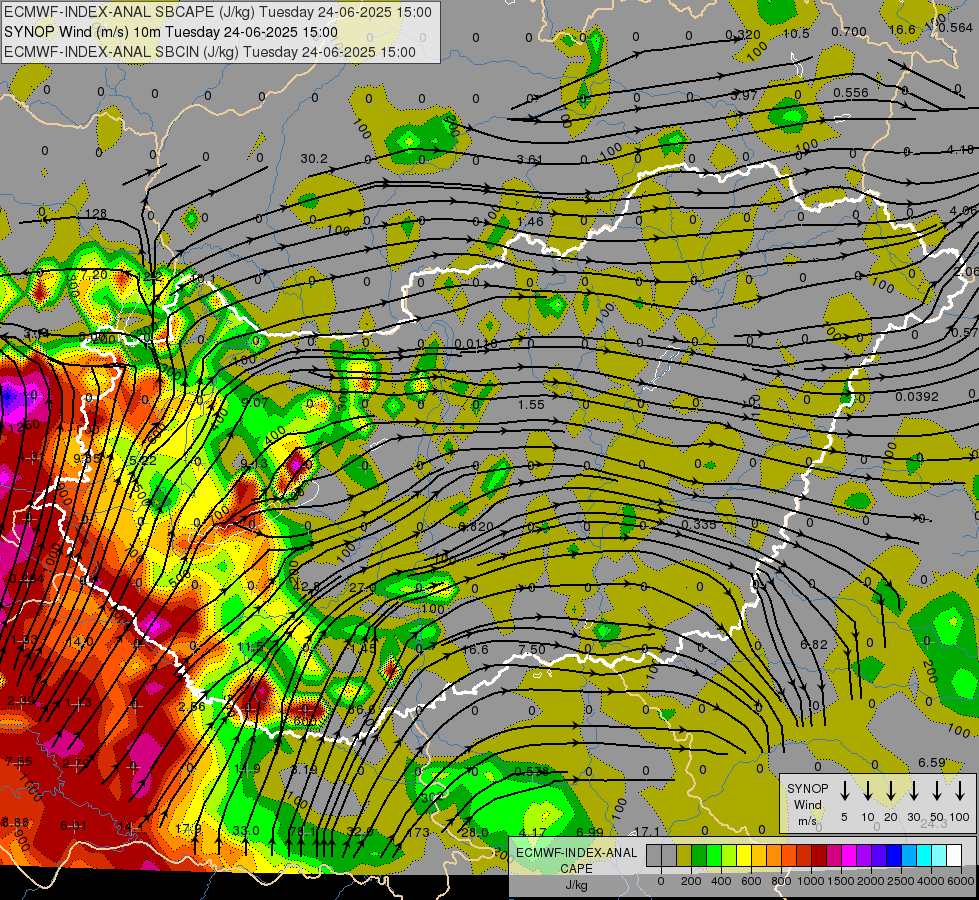This screenshot has height=900, width=979.
Task: Click the 30.2 value on the map
Action: click(x=313, y=159)
